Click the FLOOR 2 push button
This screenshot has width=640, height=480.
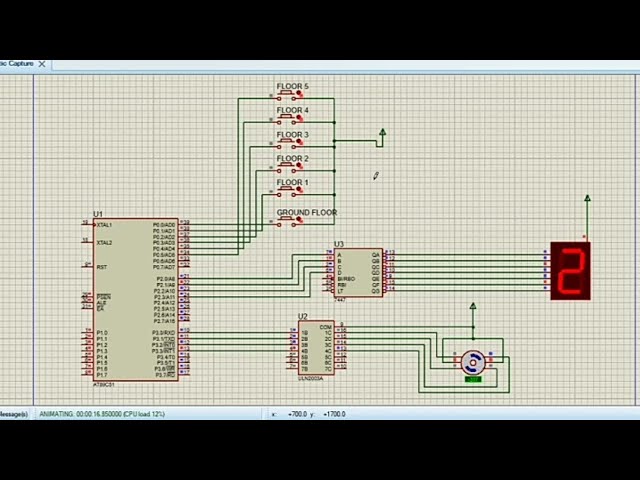286,168
